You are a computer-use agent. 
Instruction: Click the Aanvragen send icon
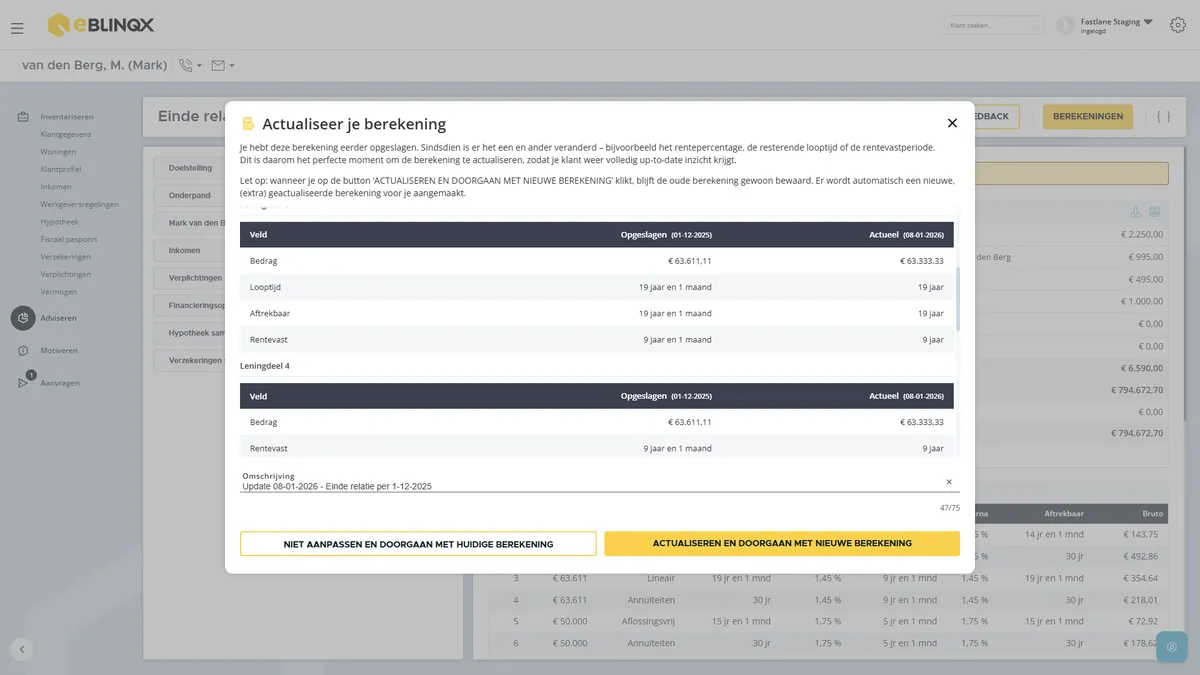(23, 383)
